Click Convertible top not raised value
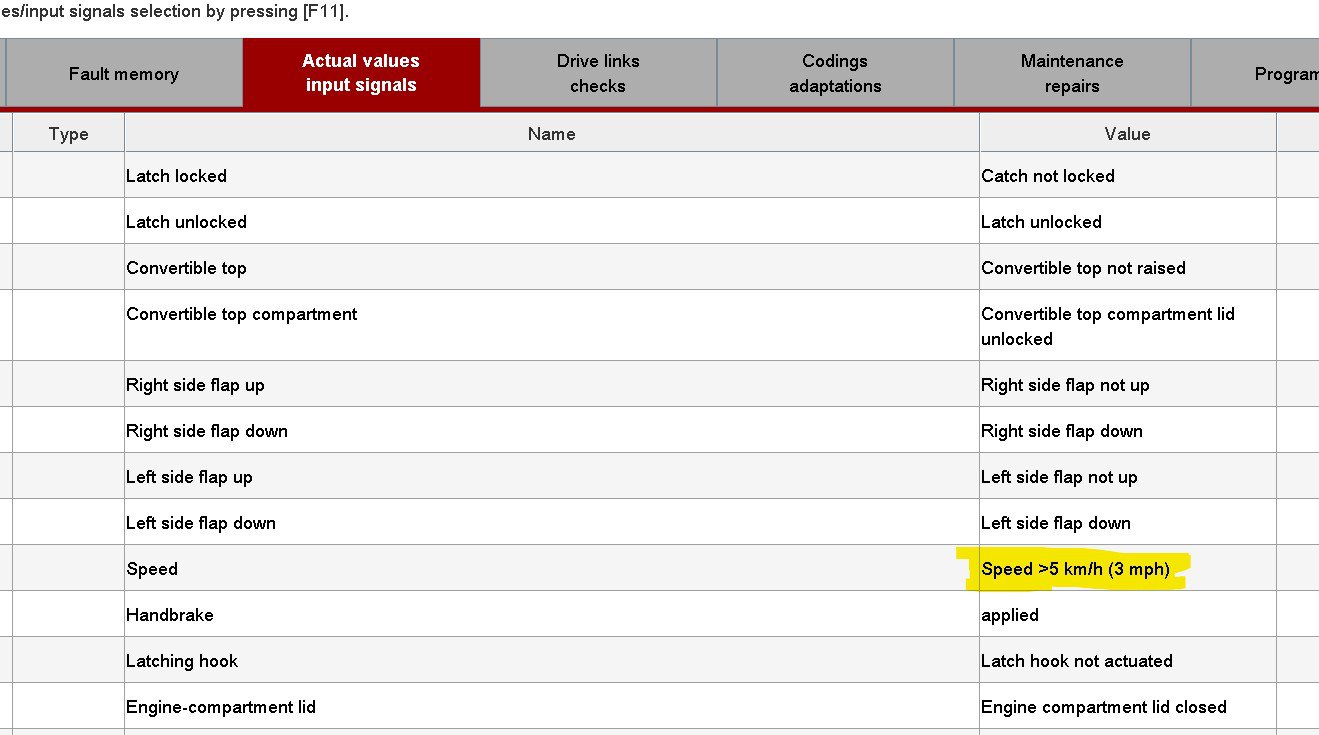Screen dimensions: 1319x735 1083,268
